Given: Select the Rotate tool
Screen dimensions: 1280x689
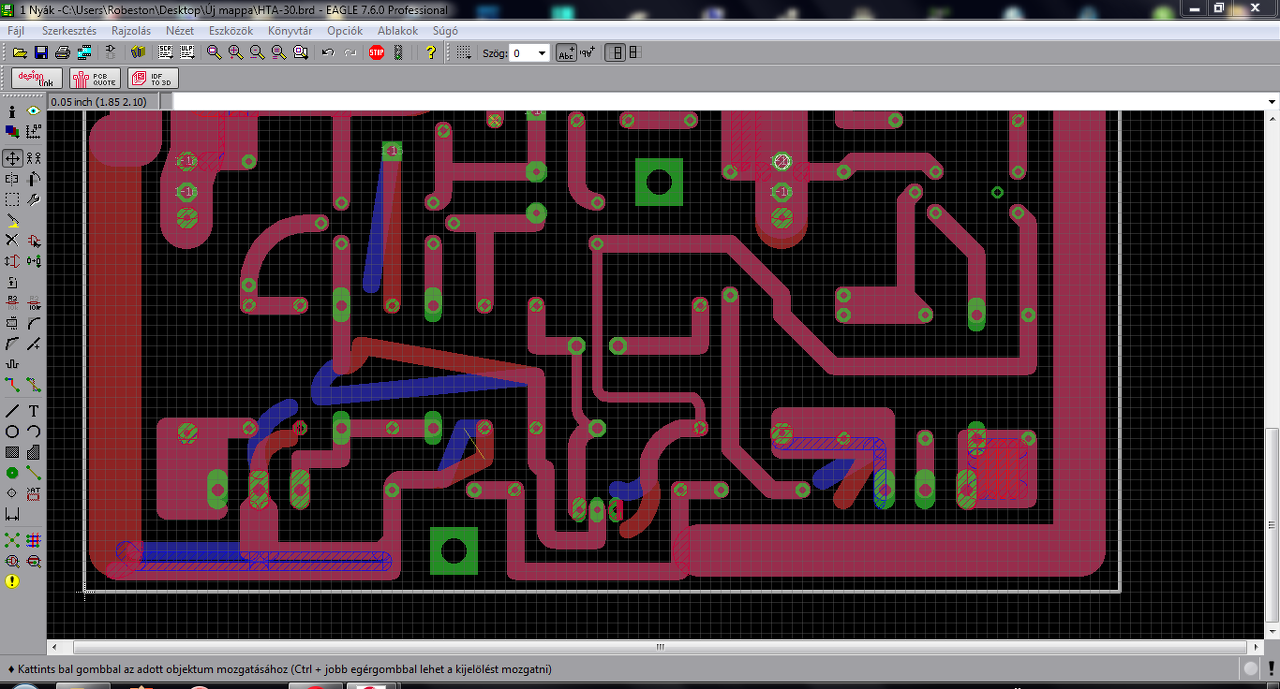Looking at the screenshot, I should 34,179.
